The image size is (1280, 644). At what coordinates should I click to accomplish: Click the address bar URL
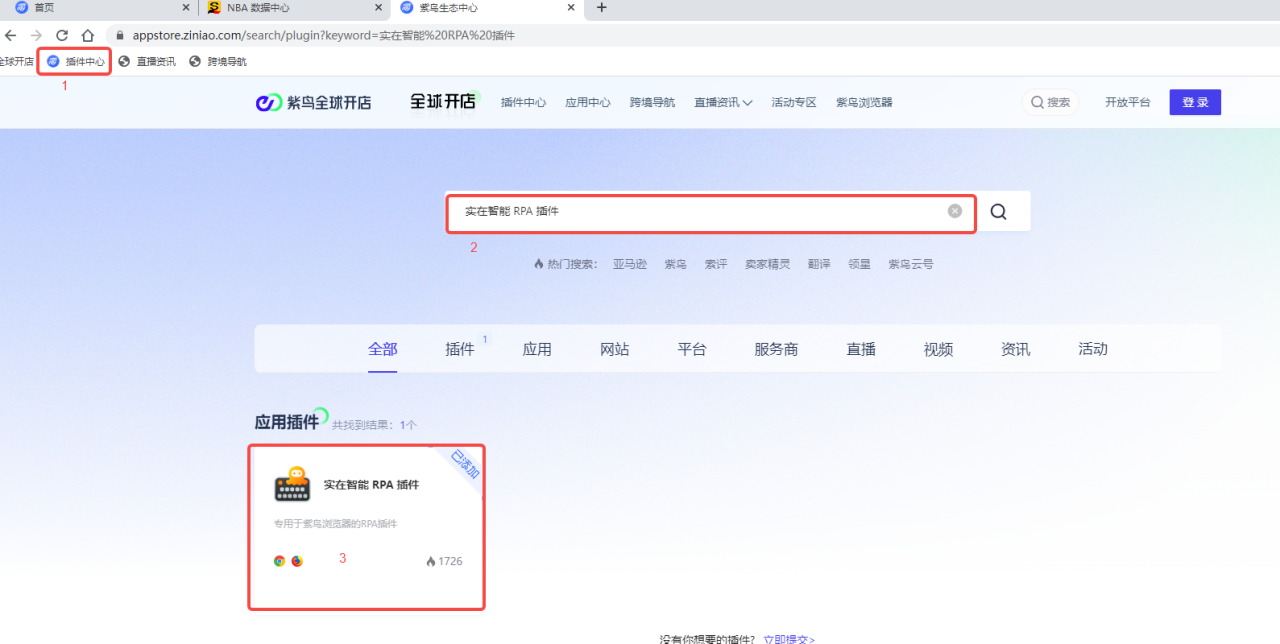coord(323,35)
